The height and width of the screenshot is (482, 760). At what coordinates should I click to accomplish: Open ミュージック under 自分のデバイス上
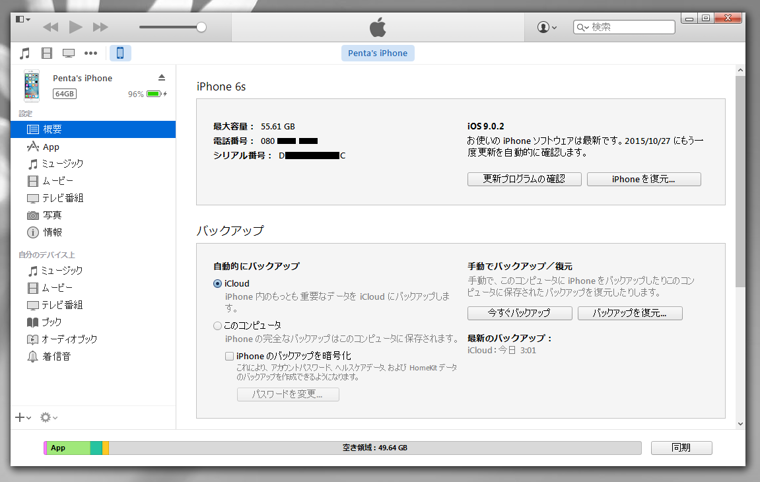click(x=93, y=271)
